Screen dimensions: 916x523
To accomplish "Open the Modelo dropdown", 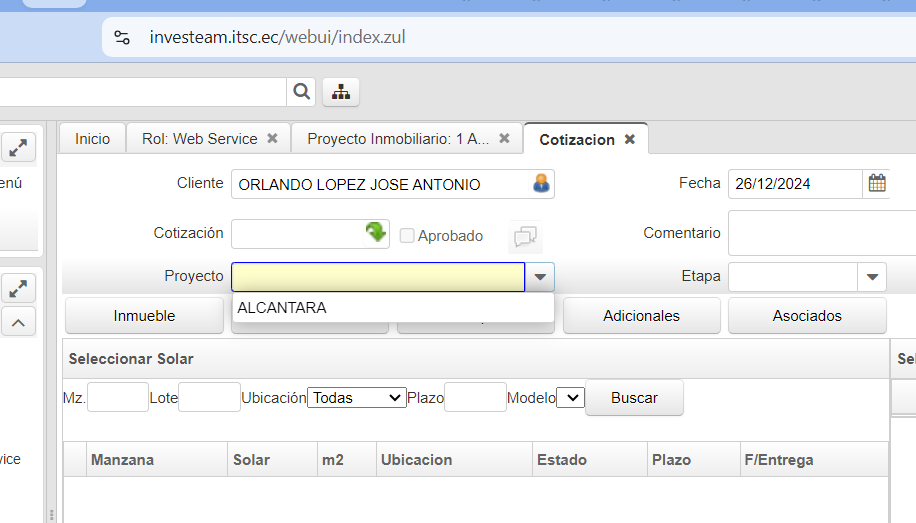I will tap(570, 398).
